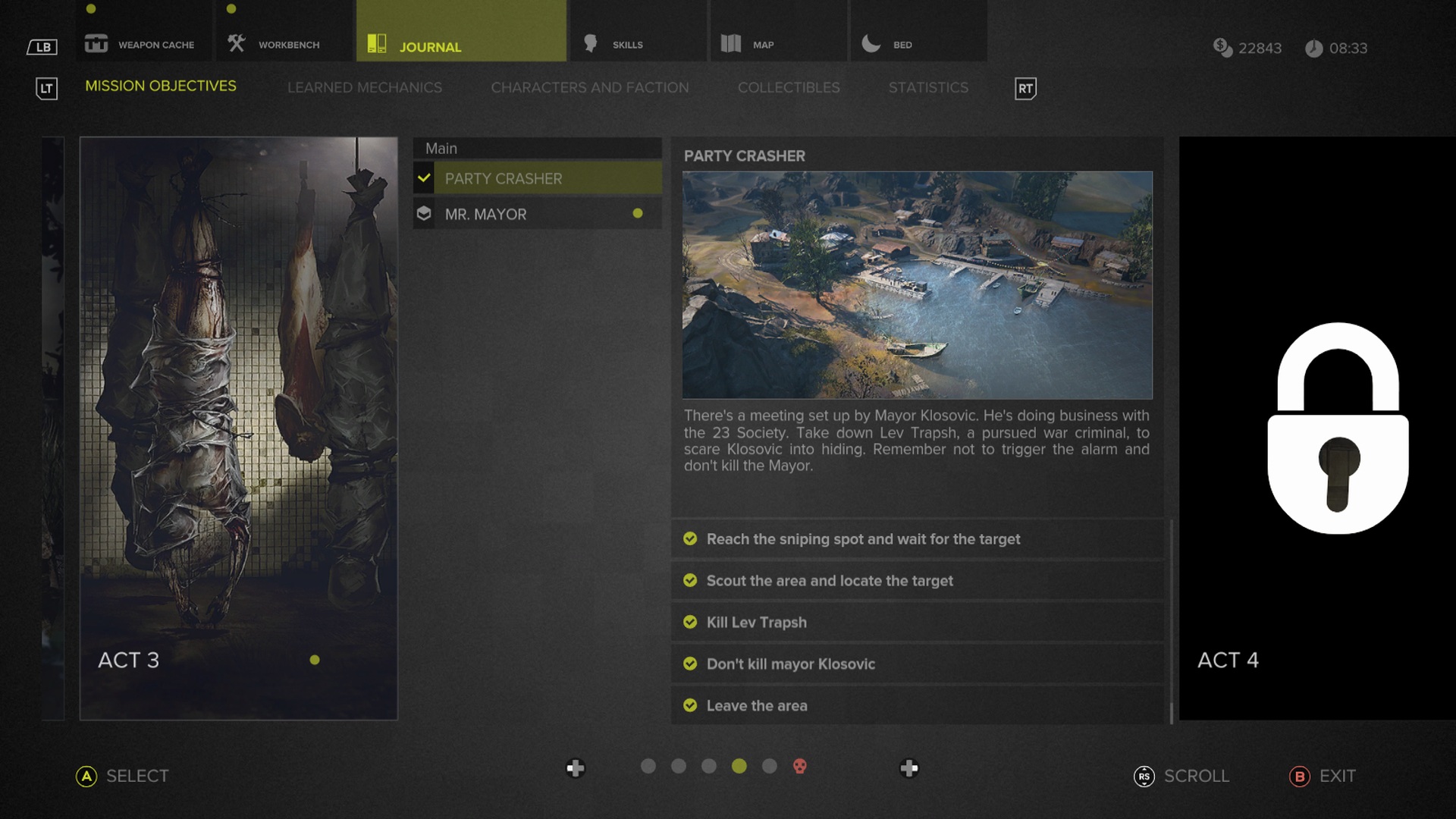Open the Workbench tab
The height and width of the screenshot is (819, 1456).
click(x=284, y=31)
